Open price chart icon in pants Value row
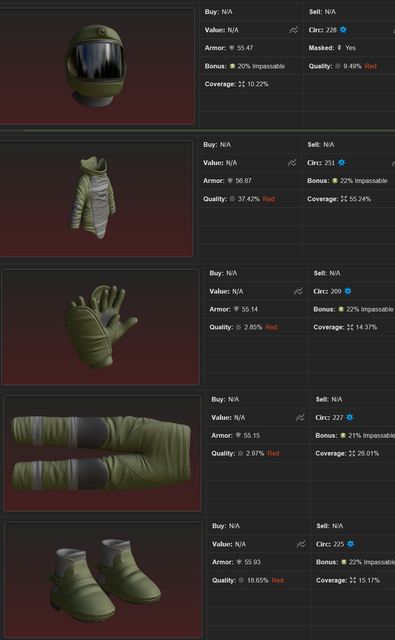 [x=300, y=418]
